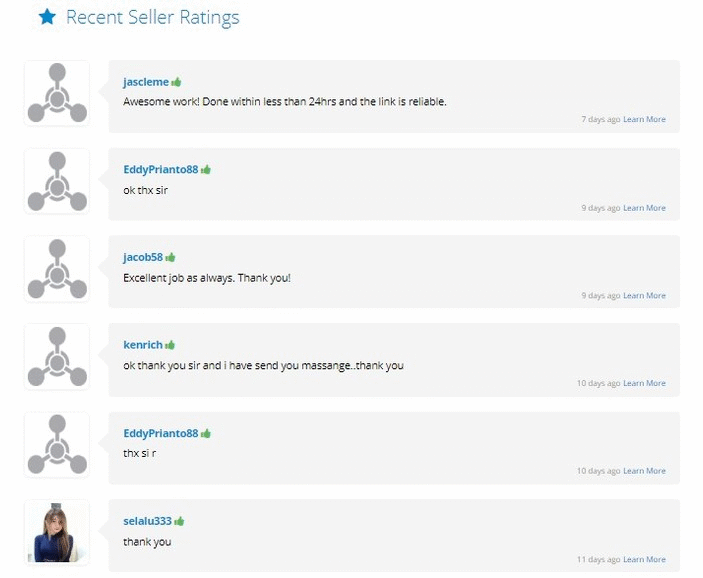Open the selalu333 username link

tap(148, 521)
